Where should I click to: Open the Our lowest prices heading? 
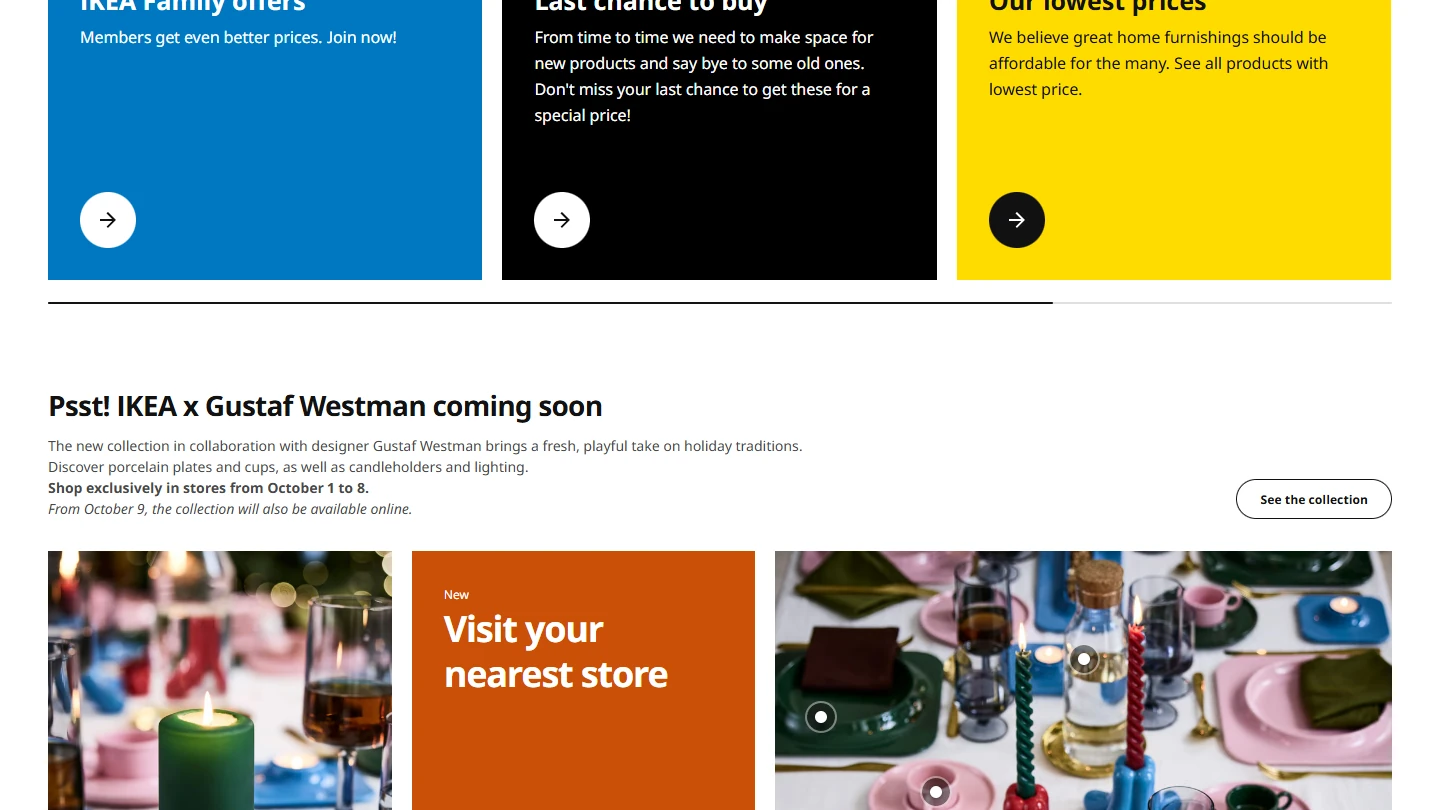[1098, 6]
